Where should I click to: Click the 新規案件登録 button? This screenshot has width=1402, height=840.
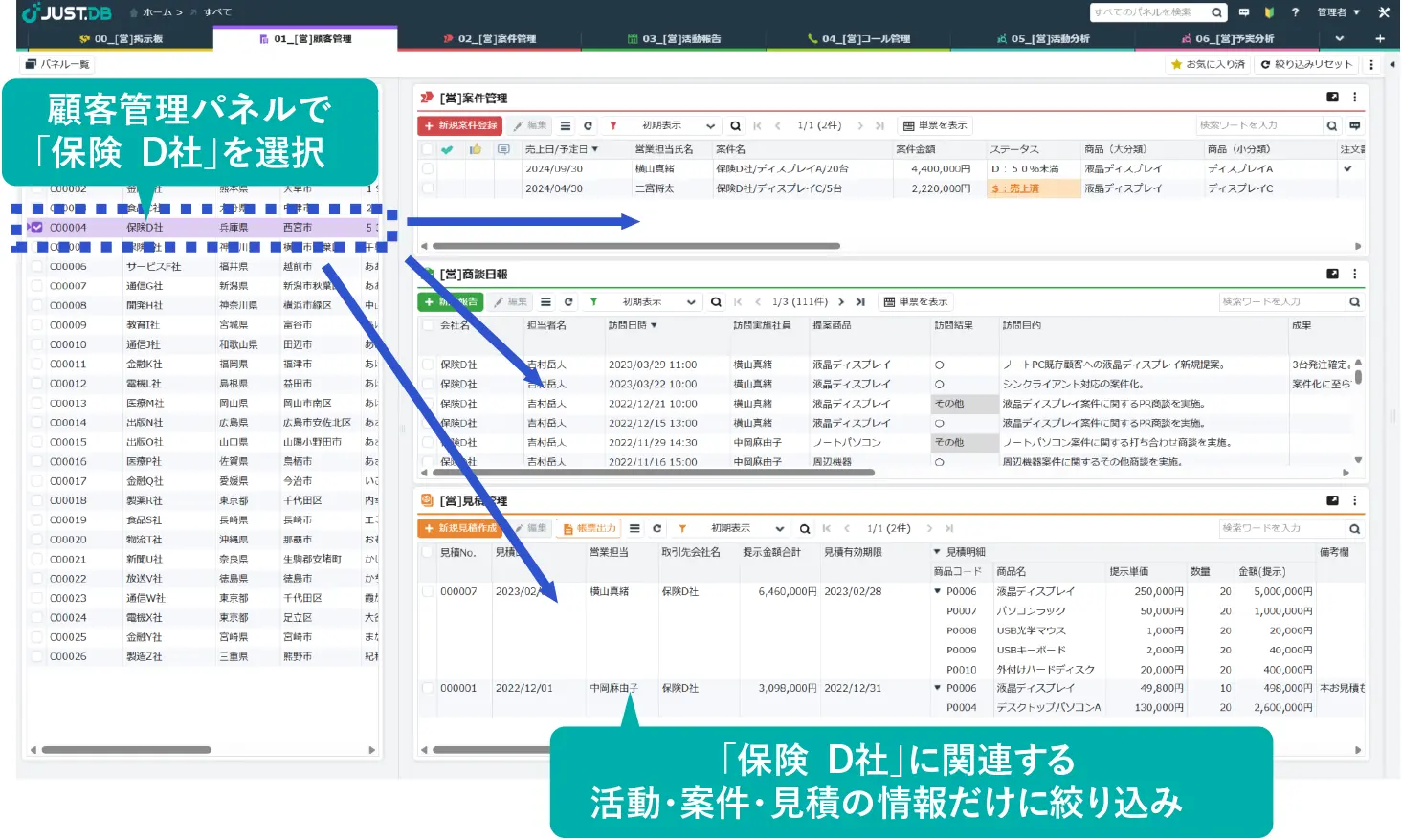pos(460,126)
